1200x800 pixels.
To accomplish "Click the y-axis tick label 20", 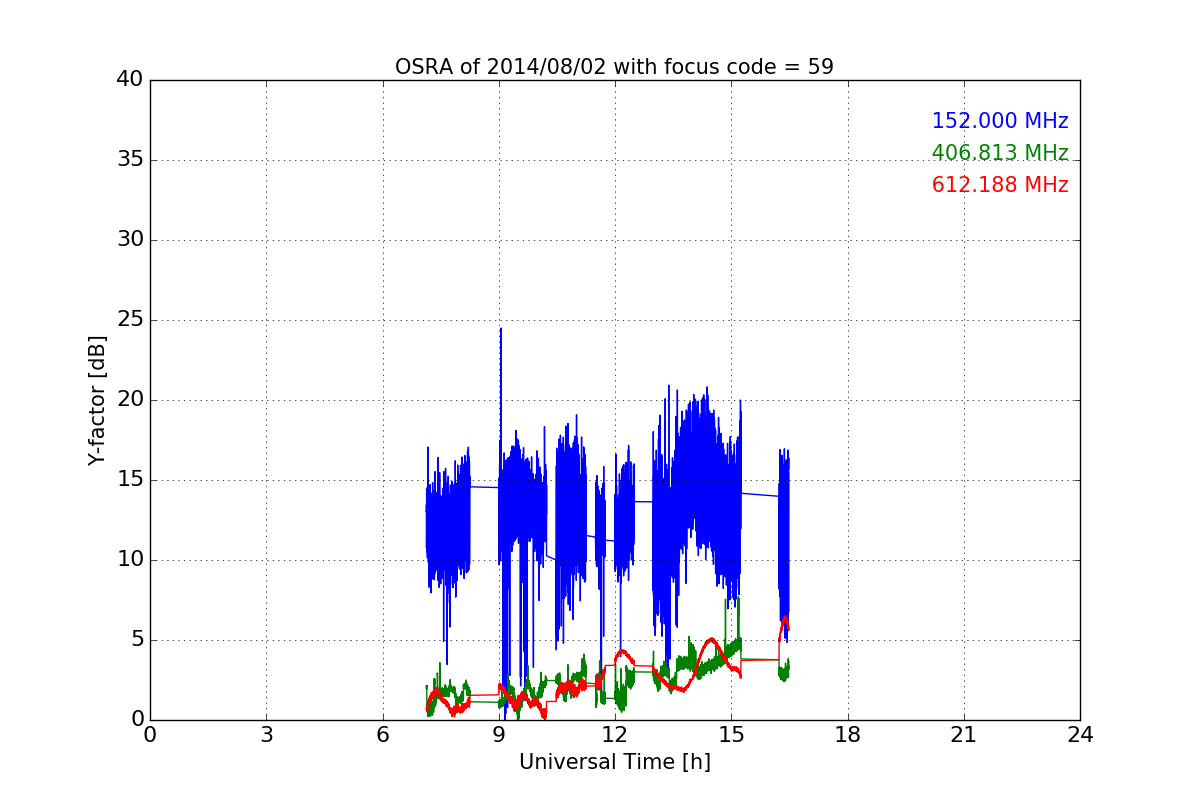I will point(130,400).
